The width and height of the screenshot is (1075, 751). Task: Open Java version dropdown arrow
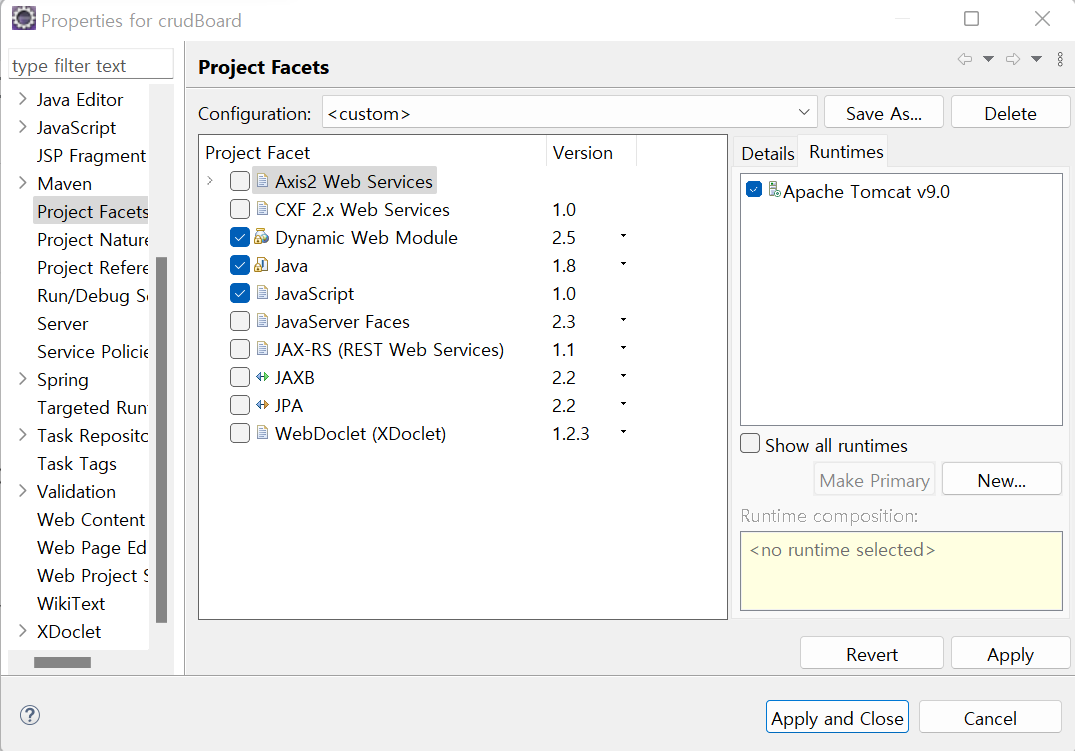(x=623, y=264)
